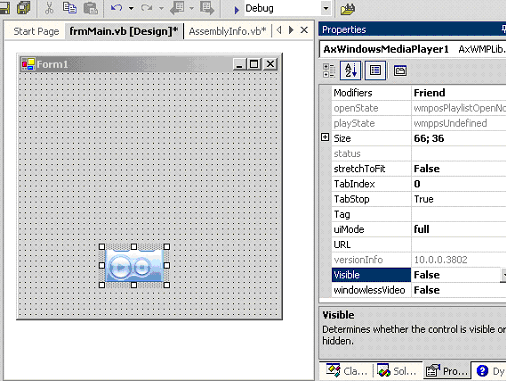Select the Modifiers property row
Image resolution: width=506 pixels, height=381 pixels.
419,93
